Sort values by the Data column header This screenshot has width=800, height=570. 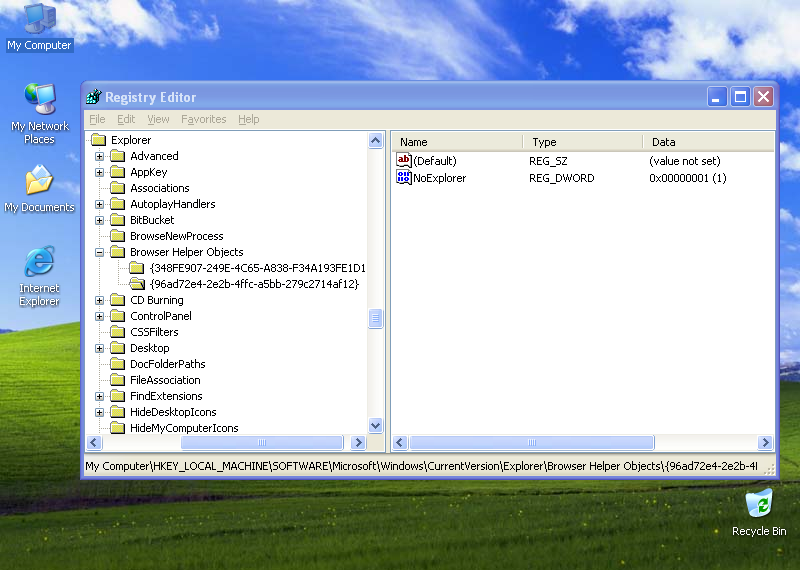708,142
